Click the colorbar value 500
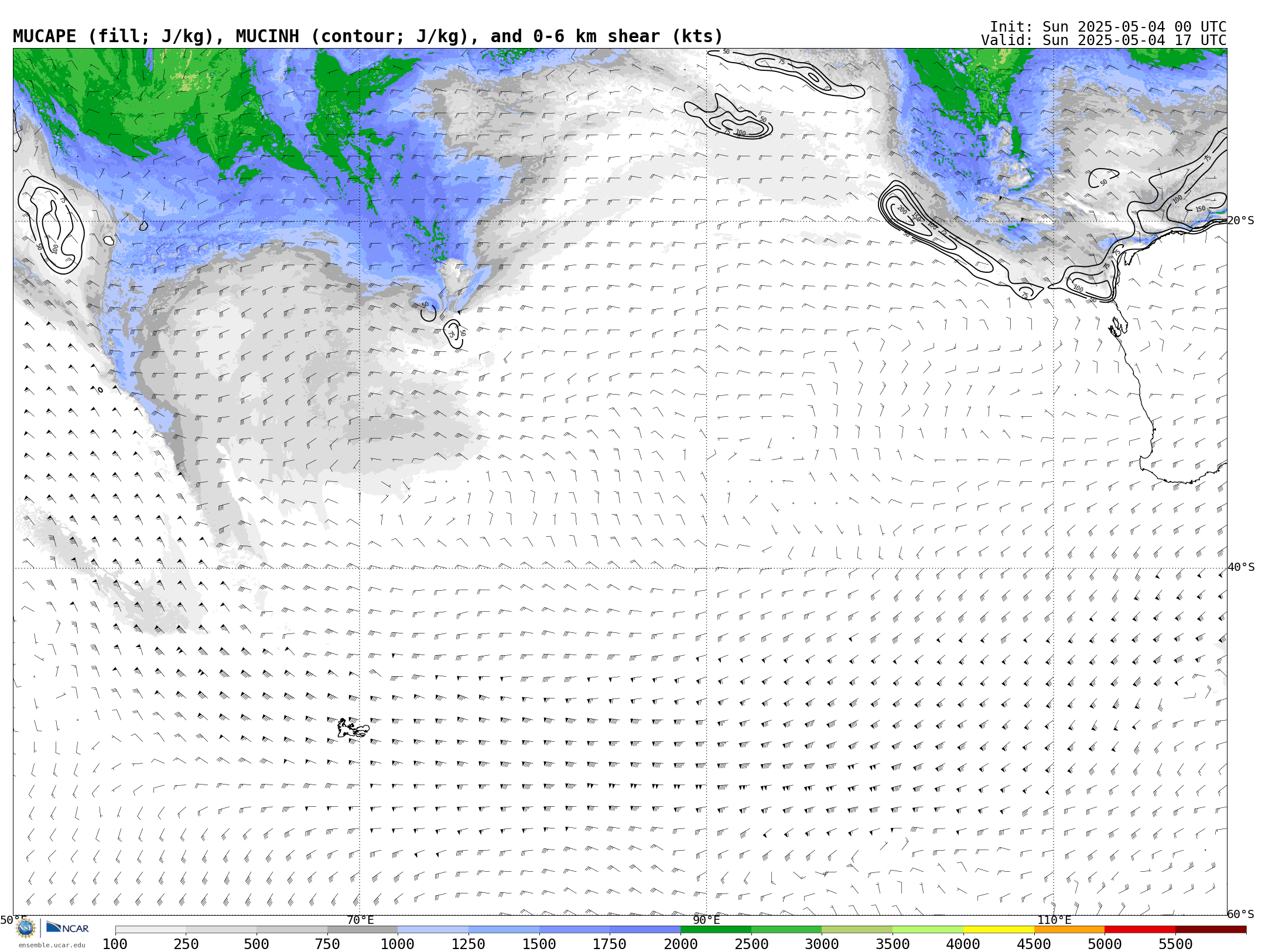The height and width of the screenshot is (952, 1265). (x=257, y=944)
